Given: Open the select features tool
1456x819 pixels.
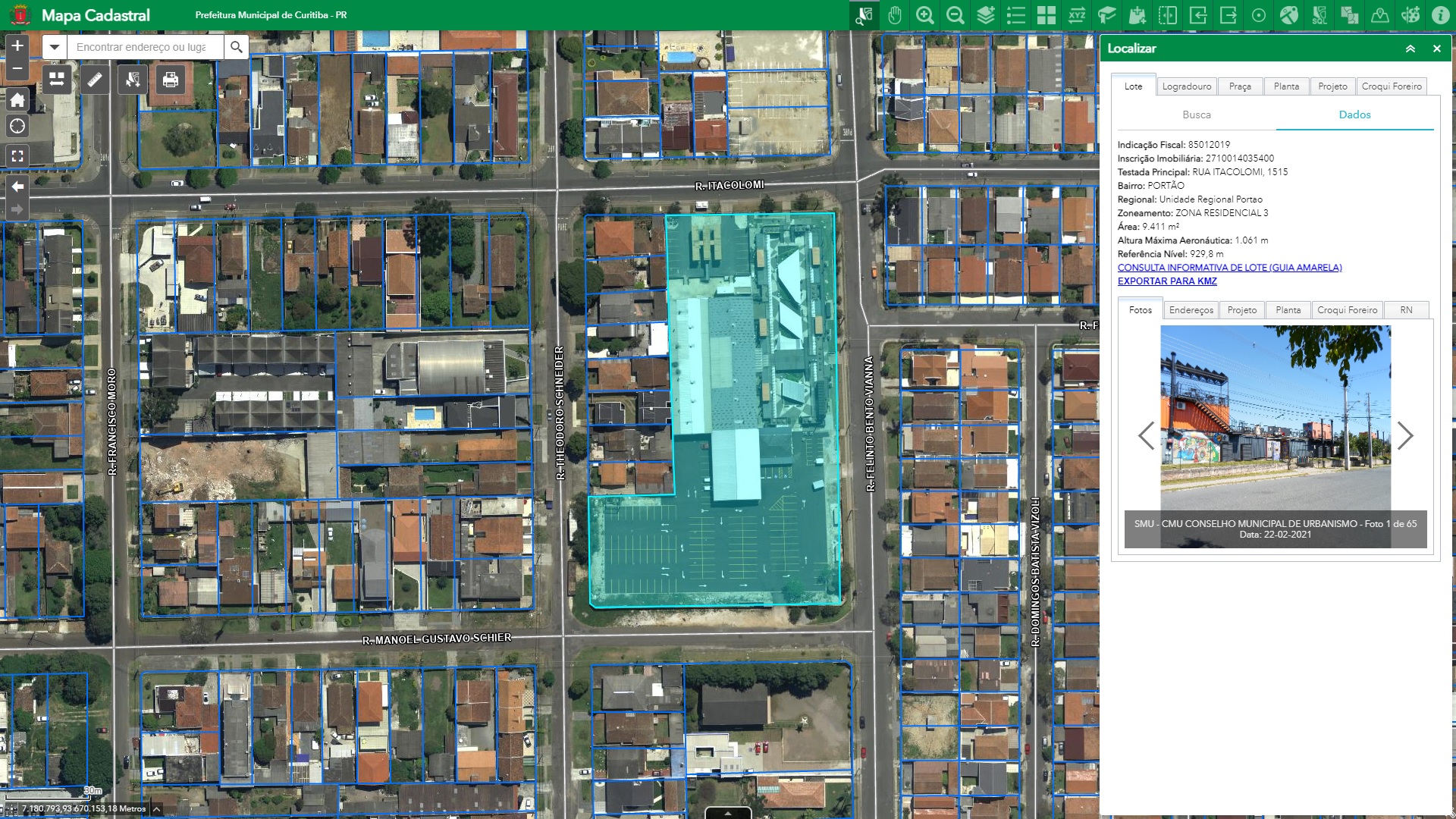Looking at the screenshot, I should tap(133, 79).
